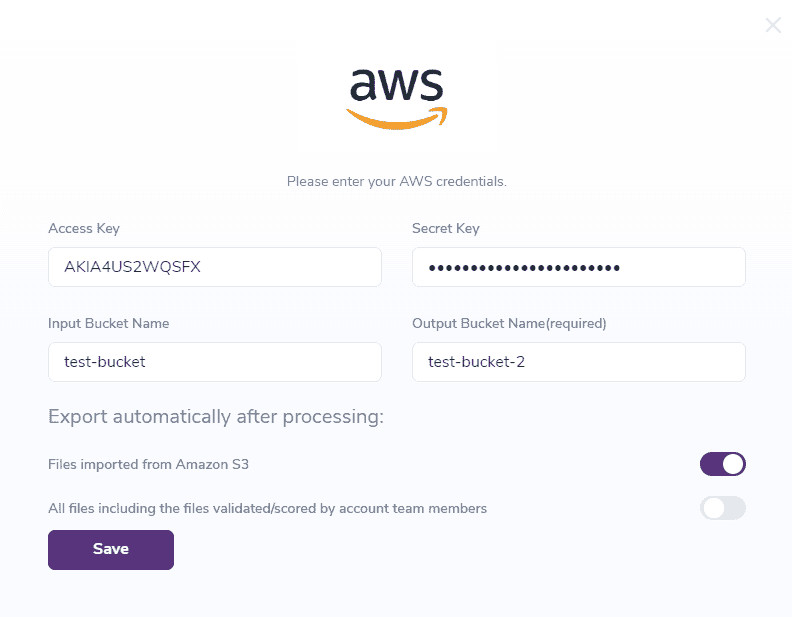Click the Input Bucket Name label

(x=109, y=323)
